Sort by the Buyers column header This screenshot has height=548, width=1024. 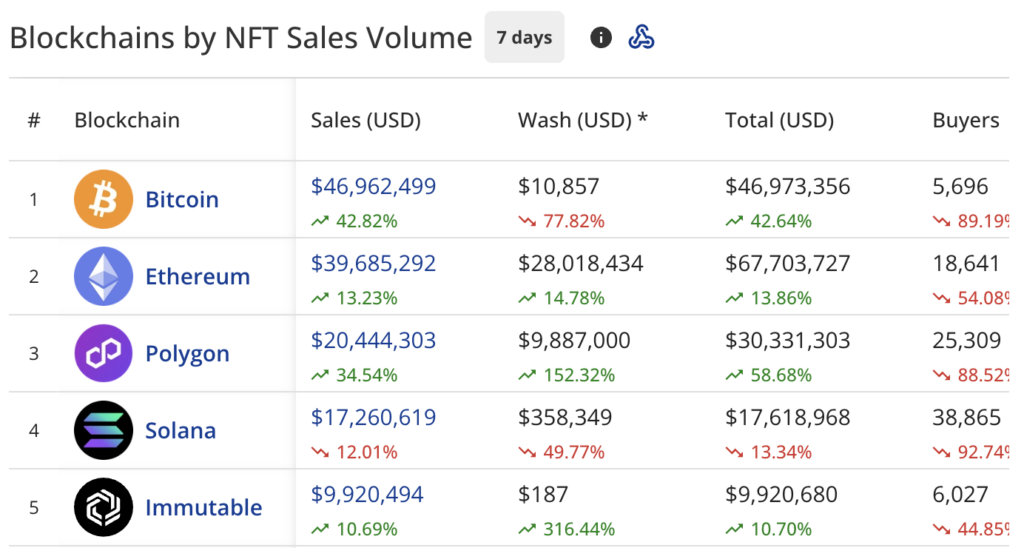pyautogui.click(x=966, y=121)
